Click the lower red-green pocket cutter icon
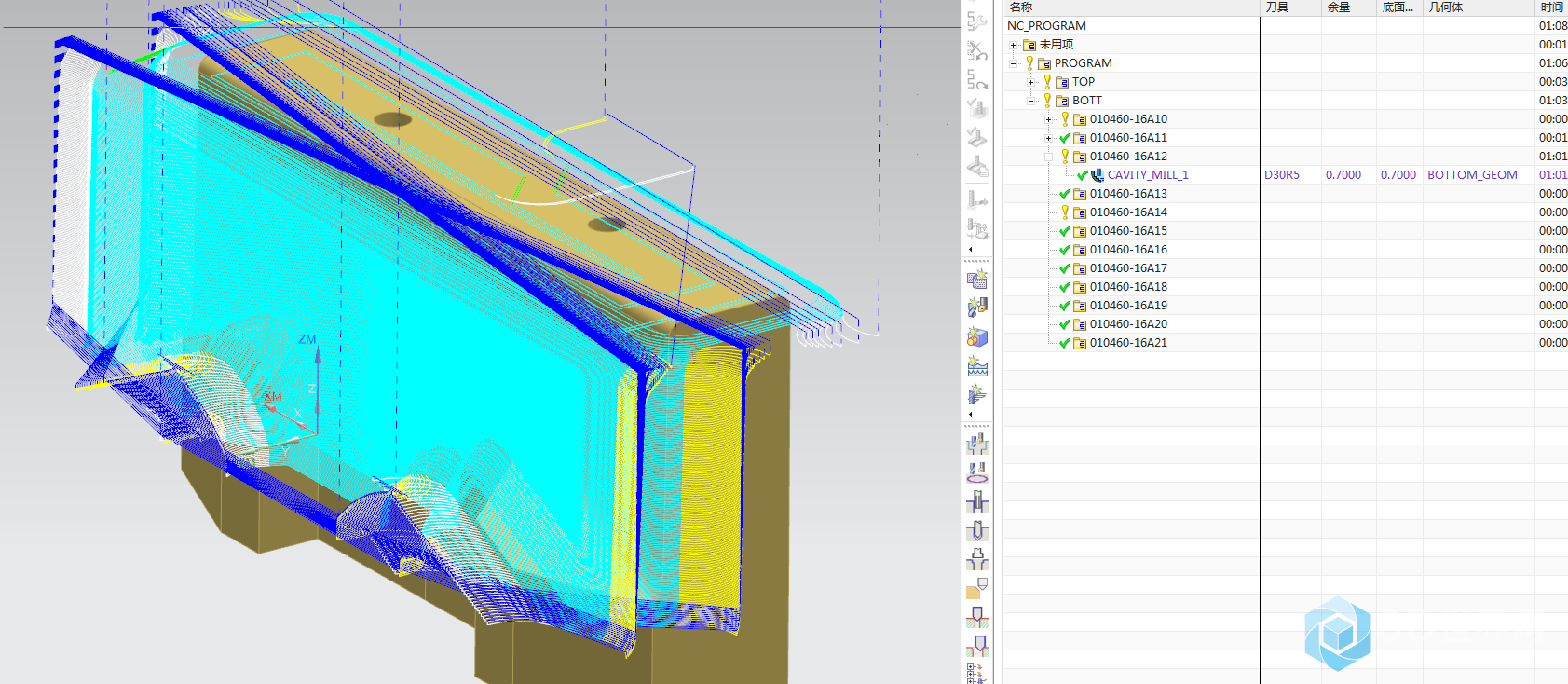 (976, 645)
